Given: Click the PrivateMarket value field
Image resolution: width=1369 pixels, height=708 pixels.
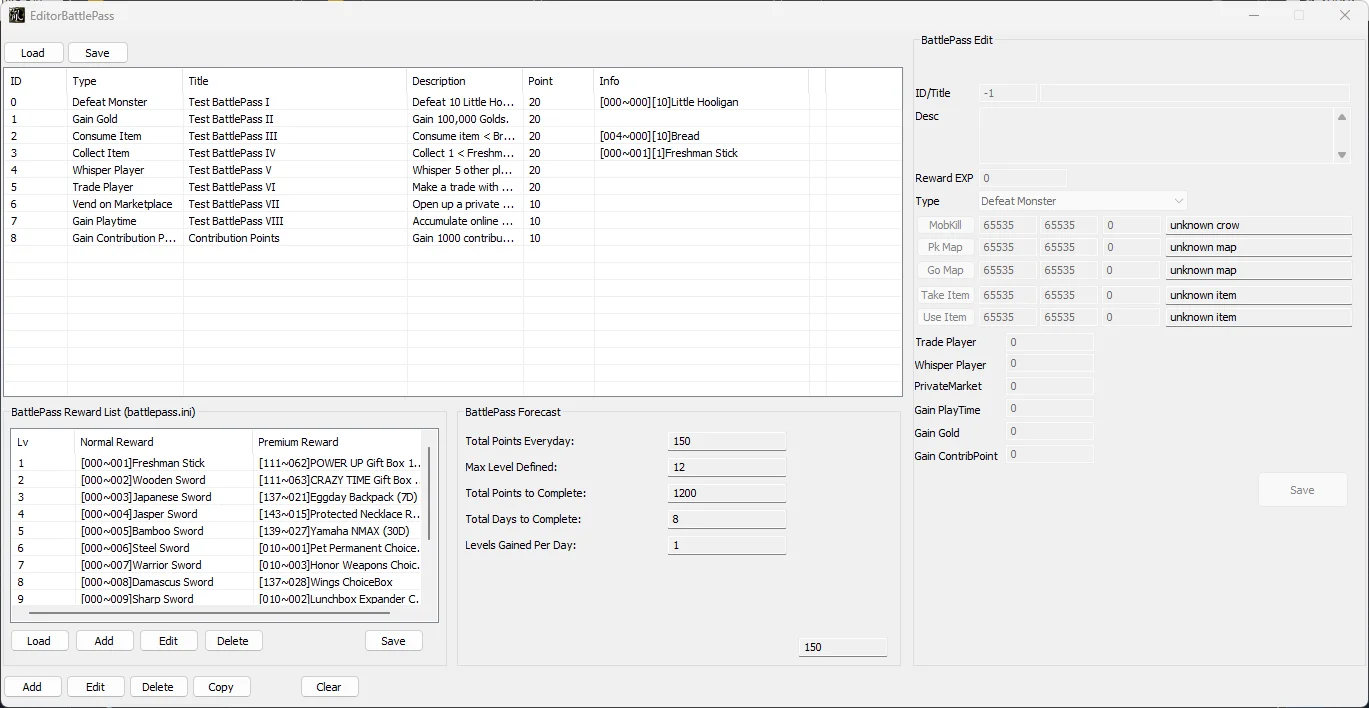Looking at the screenshot, I should click(x=1049, y=386).
